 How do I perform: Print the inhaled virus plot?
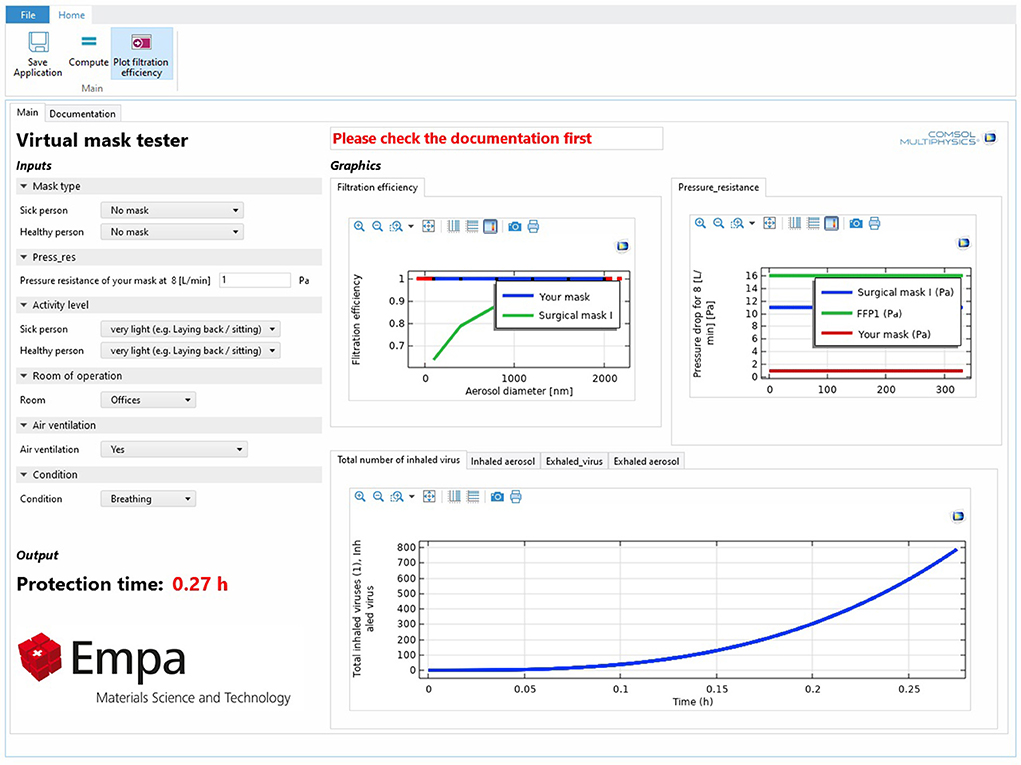pyautogui.click(x=516, y=497)
